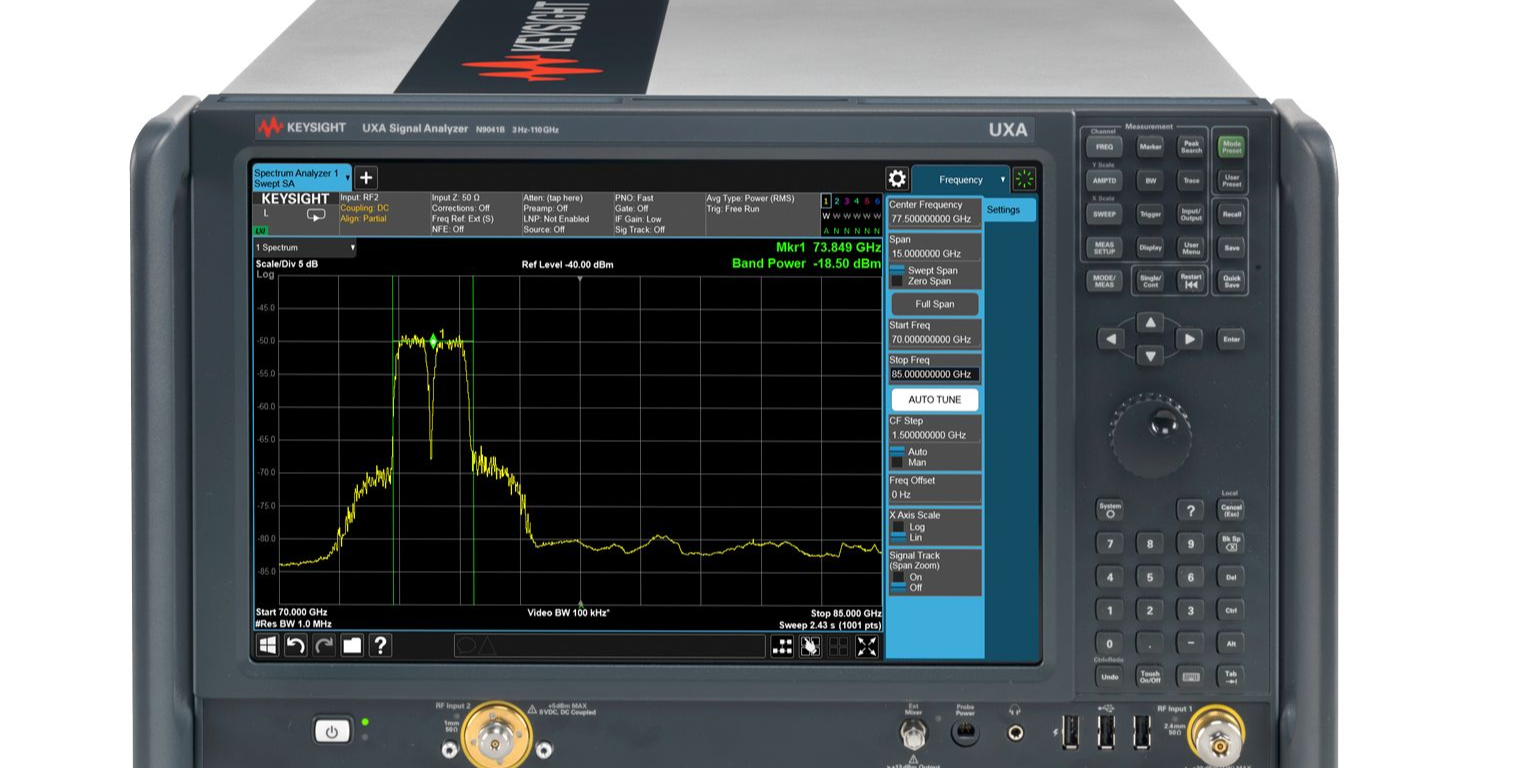Open the gear settings icon
The height and width of the screenshot is (768, 1536).
coord(897,179)
